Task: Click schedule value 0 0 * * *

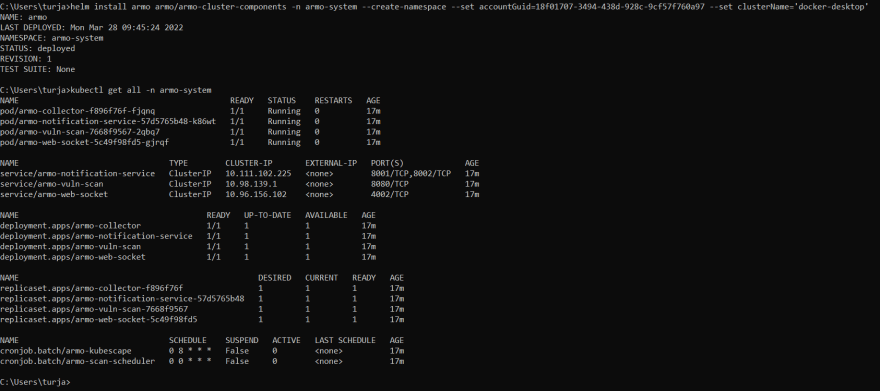Action: (190, 361)
